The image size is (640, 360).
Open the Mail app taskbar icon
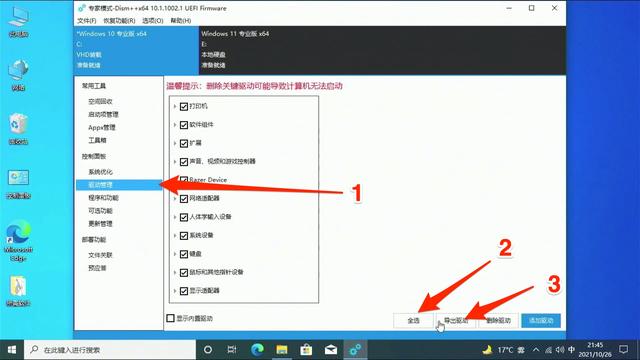331,350
